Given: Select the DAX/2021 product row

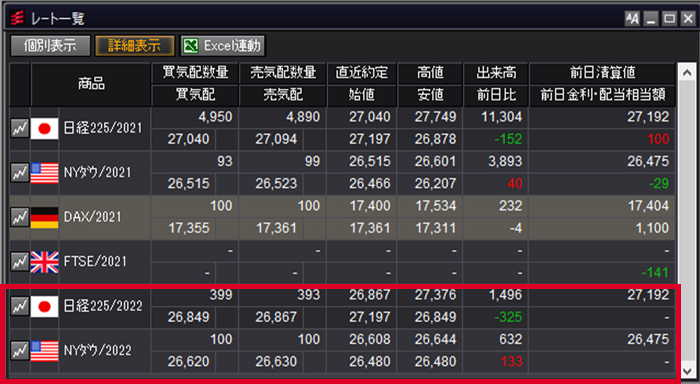Looking at the screenshot, I should [x=342, y=217].
